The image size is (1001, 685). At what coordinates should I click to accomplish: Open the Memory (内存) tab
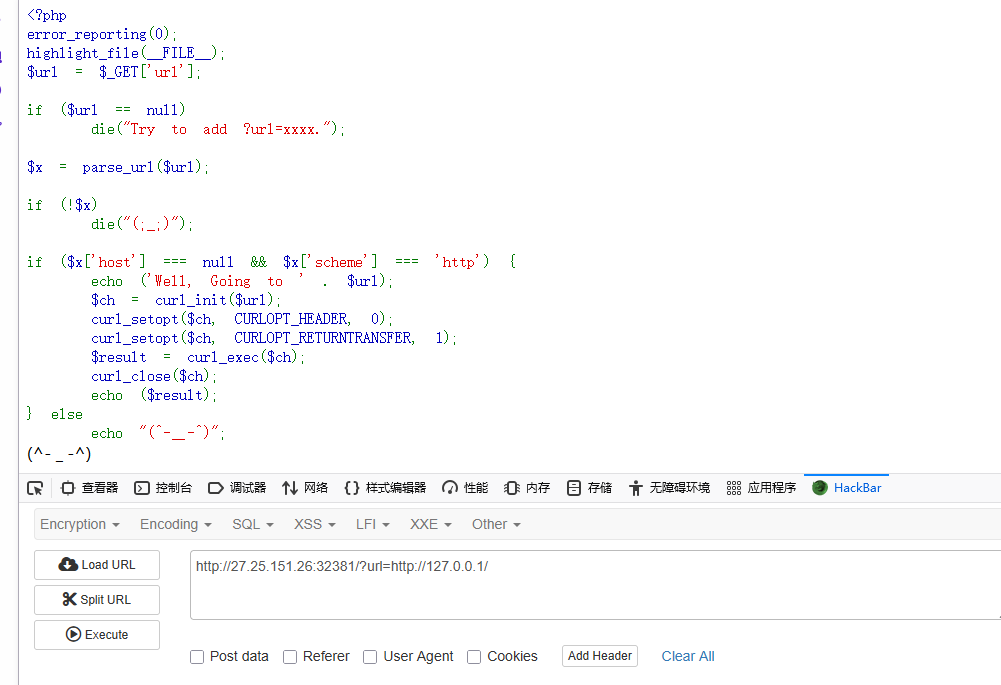(x=527, y=488)
